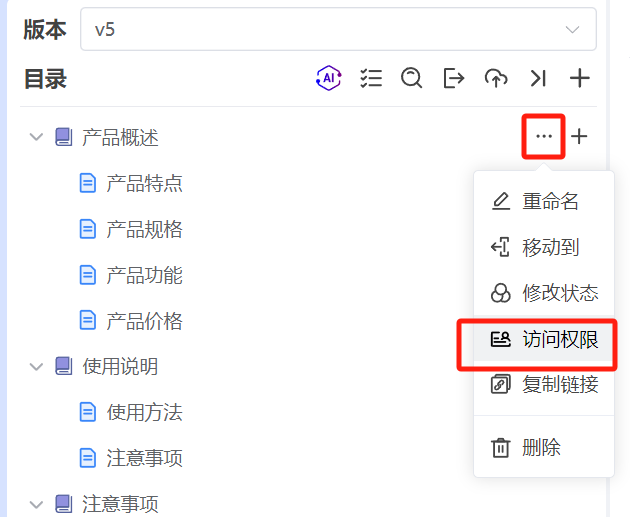The image size is (630, 517).
Task: Open the 版本 v5 dropdown
Action: pyautogui.click(x=338, y=30)
